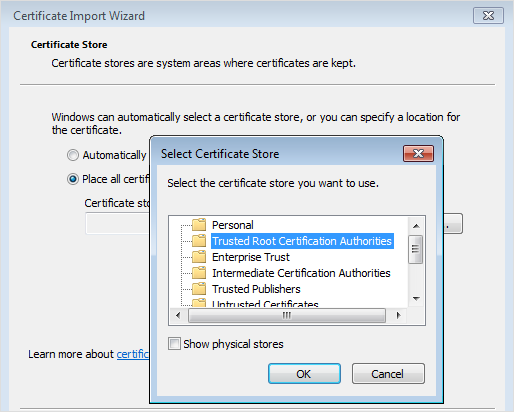Choose the Enterprise Trust store
Image resolution: width=514 pixels, height=412 pixels.
251,257
